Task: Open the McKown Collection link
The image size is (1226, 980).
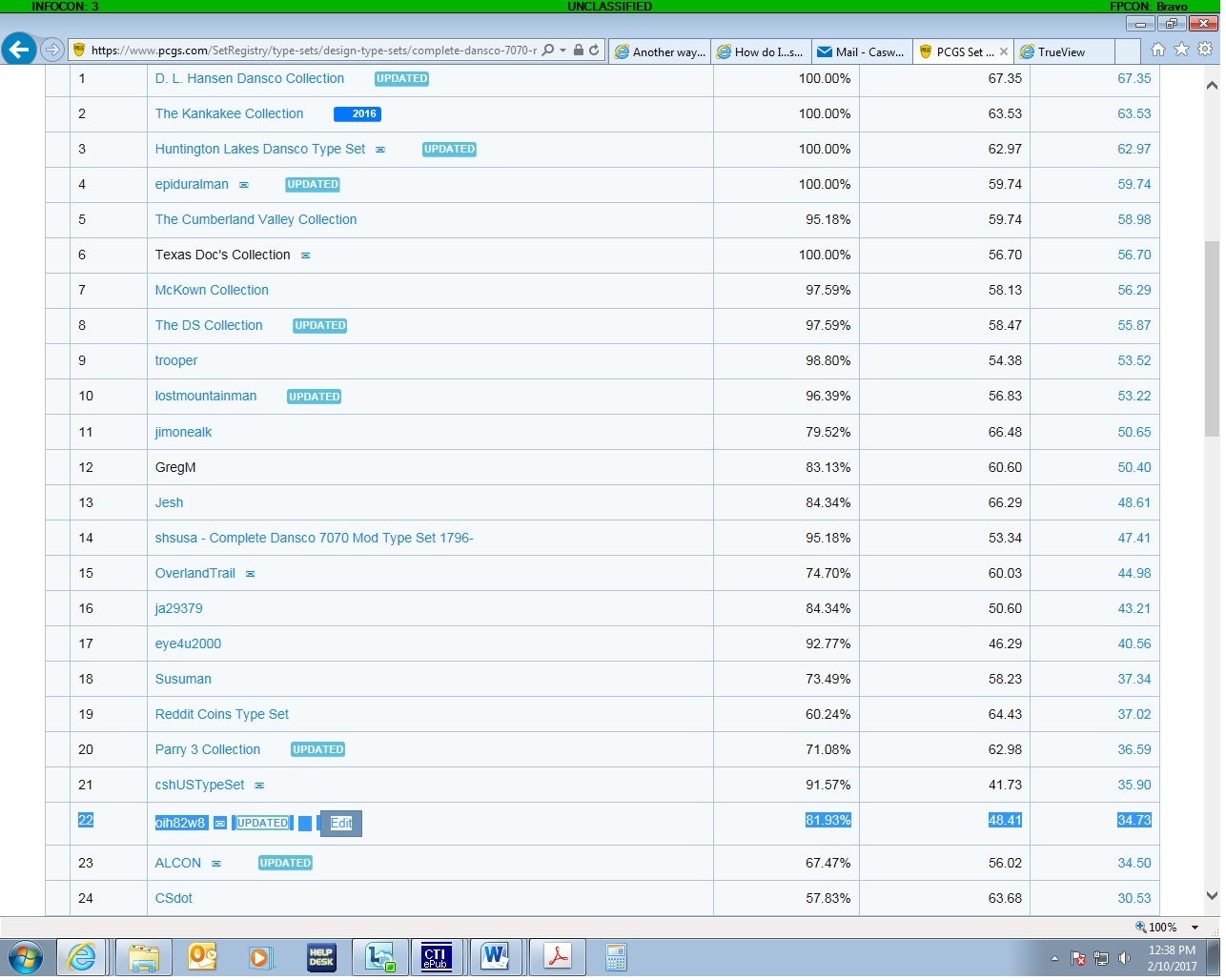Action: (212, 290)
